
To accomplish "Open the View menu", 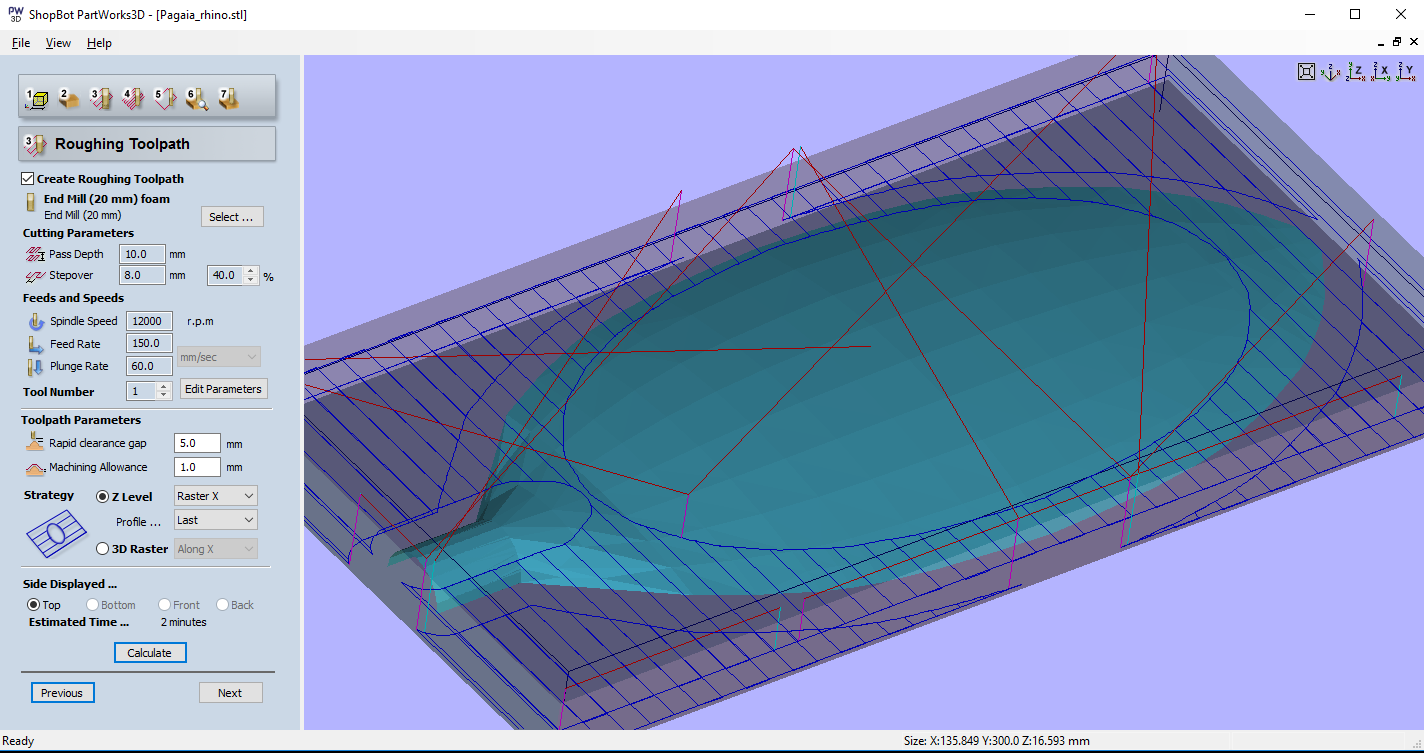I will coord(58,43).
